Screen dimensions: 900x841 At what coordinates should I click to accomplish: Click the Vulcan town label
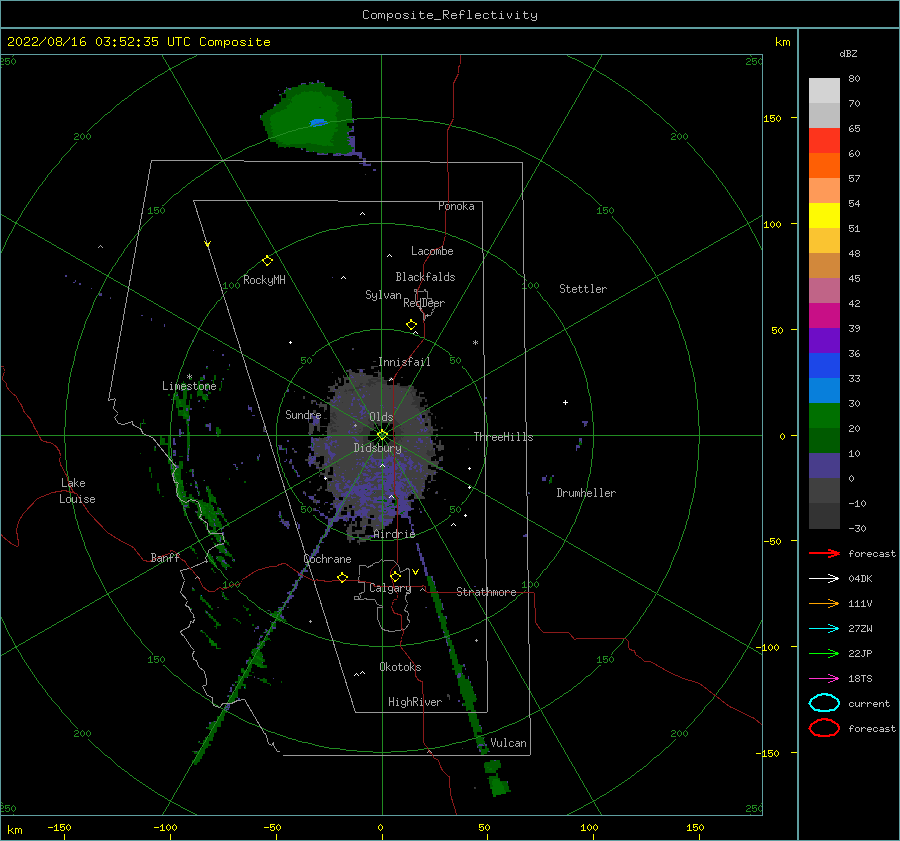pos(508,743)
